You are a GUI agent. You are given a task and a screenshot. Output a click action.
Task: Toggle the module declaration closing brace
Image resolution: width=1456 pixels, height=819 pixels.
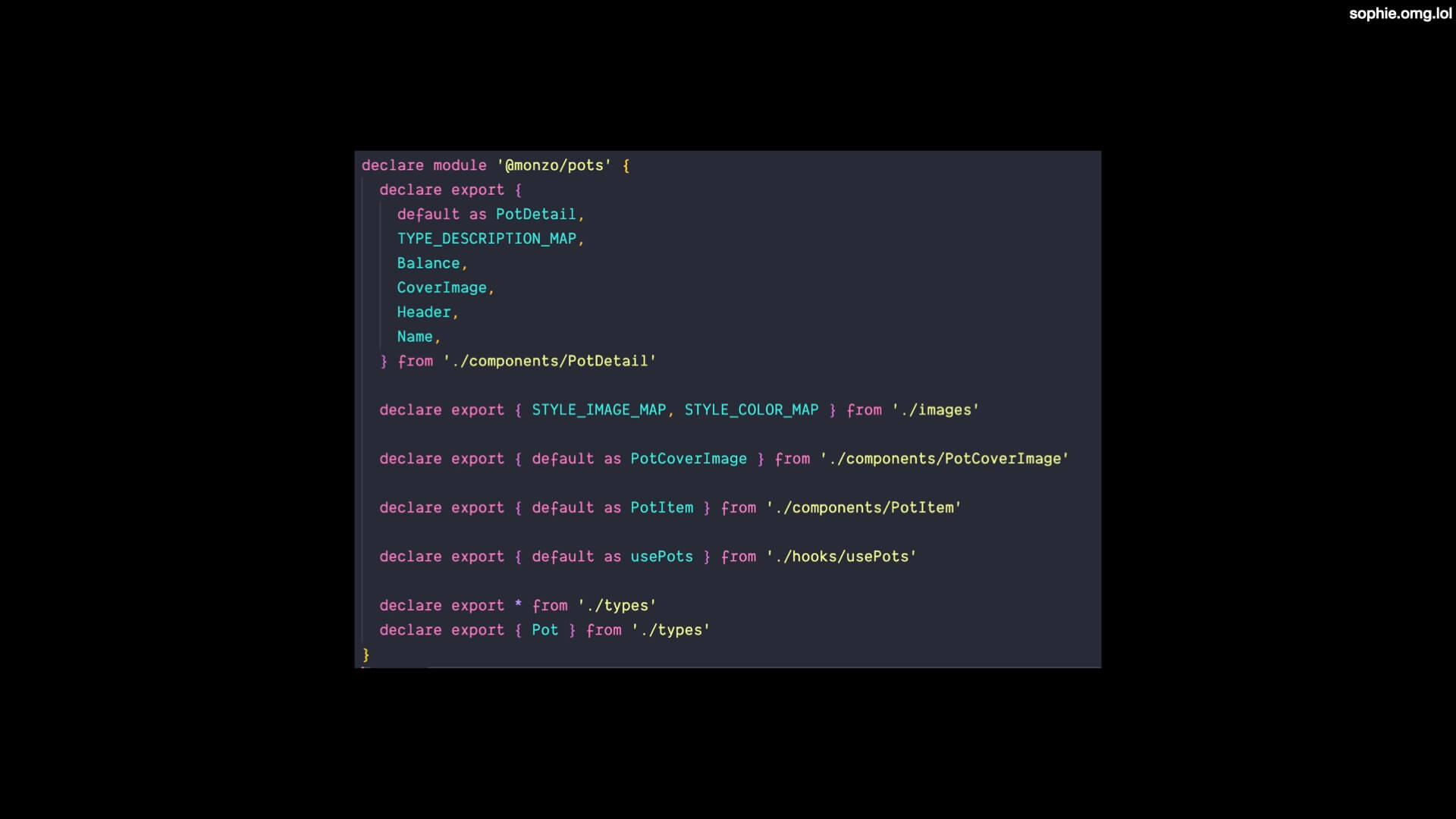tap(365, 654)
